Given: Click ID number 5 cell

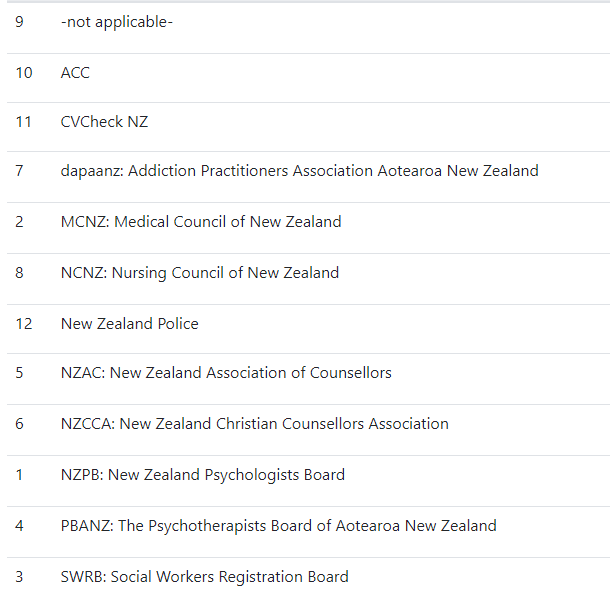Looking at the screenshot, I should [19, 373].
